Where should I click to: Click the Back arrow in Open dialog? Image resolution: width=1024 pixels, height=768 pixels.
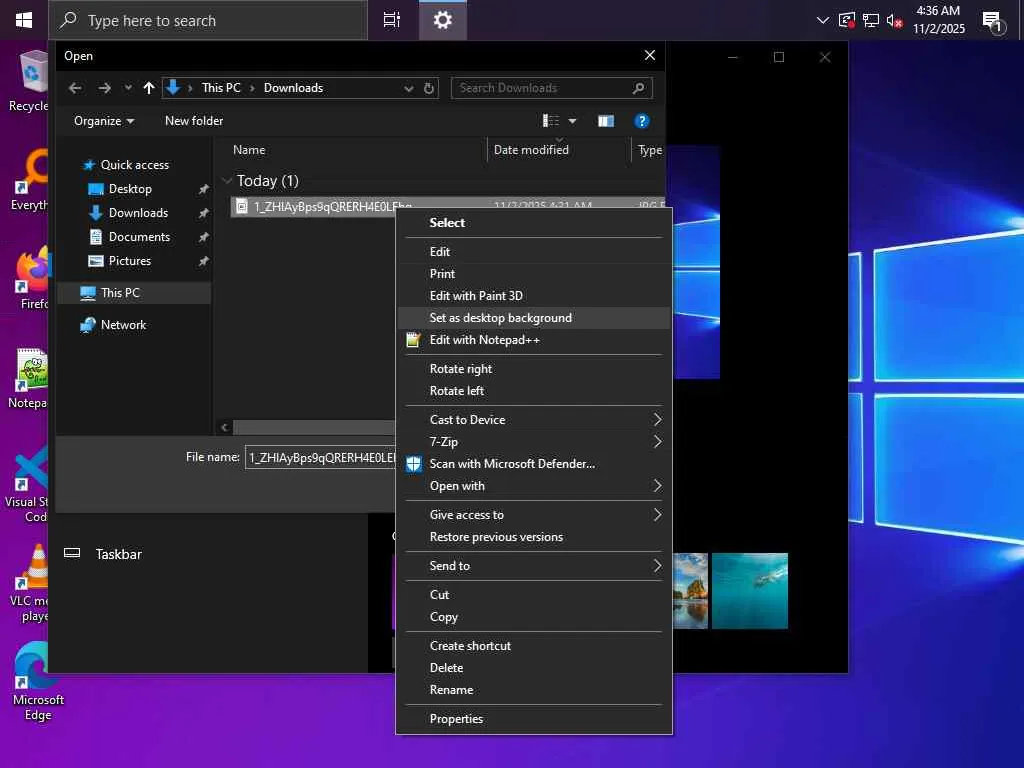point(75,88)
